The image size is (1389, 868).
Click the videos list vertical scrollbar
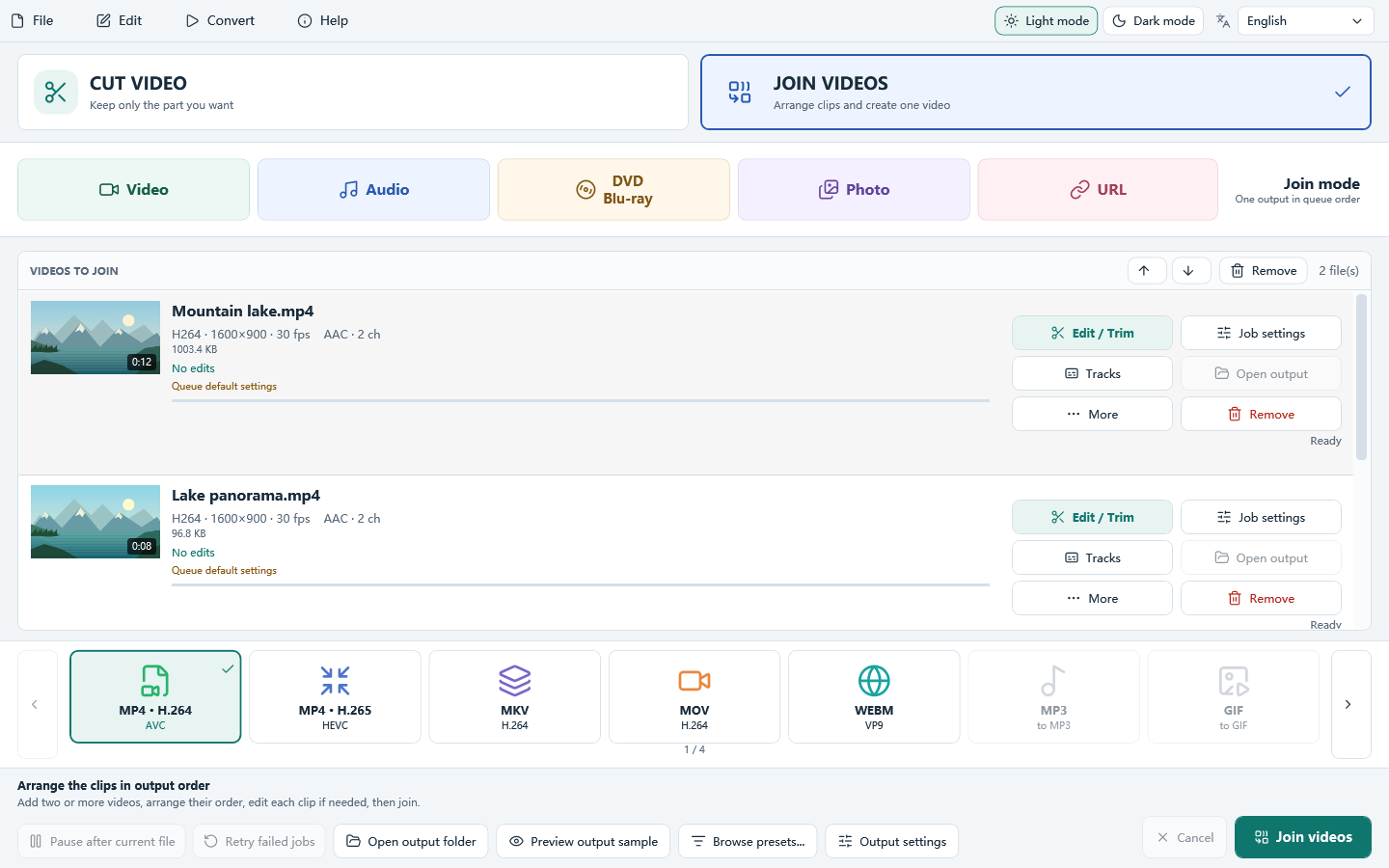point(1362,377)
